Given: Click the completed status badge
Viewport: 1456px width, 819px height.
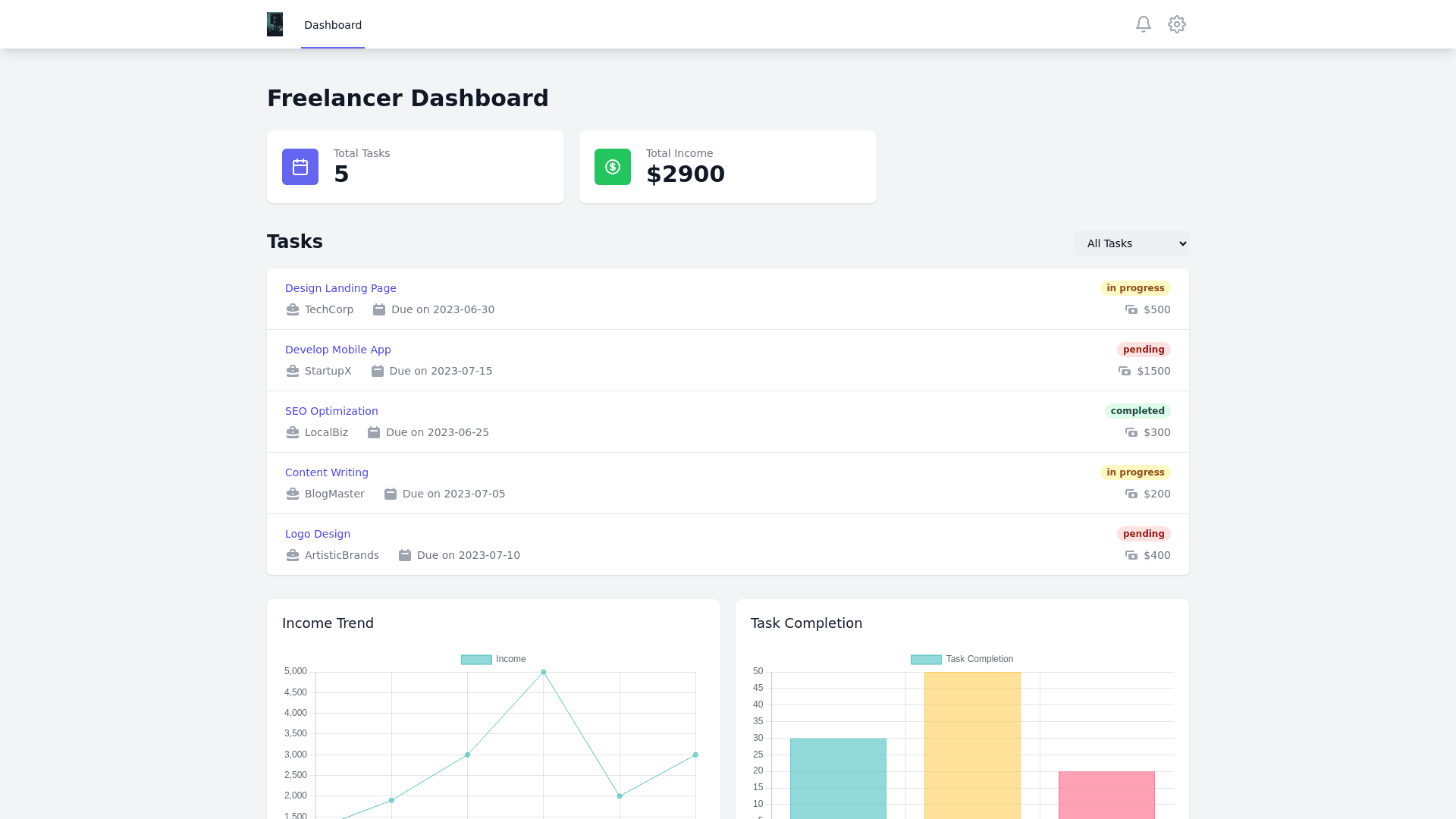Looking at the screenshot, I should click(x=1137, y=411).
